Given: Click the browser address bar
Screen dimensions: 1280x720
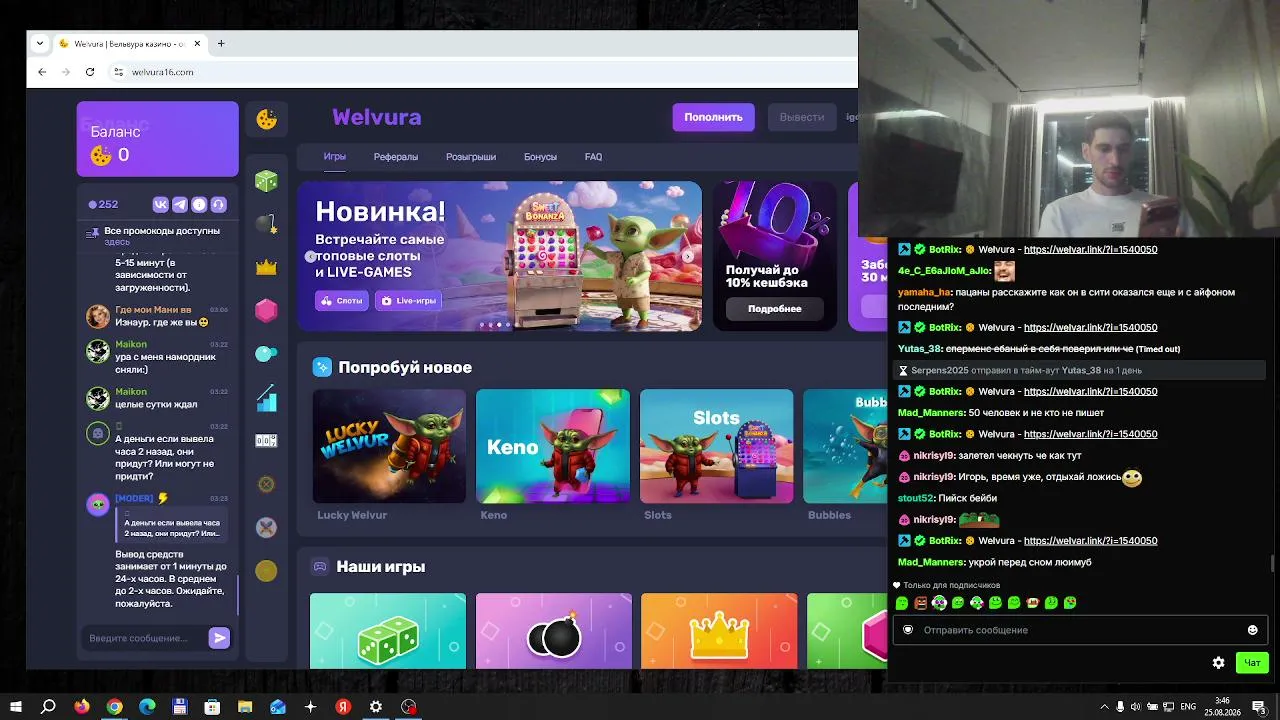Looking at the screenshot, I should point(480,72).
